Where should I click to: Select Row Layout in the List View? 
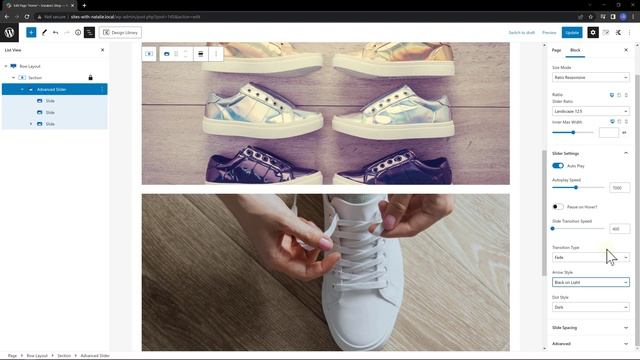point(30,66)
